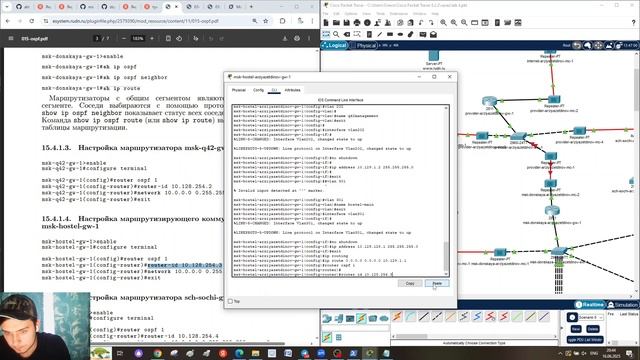The image size is (640, 360).
Task: Open Attributes tab in device window
Action: tap(292, 90)
